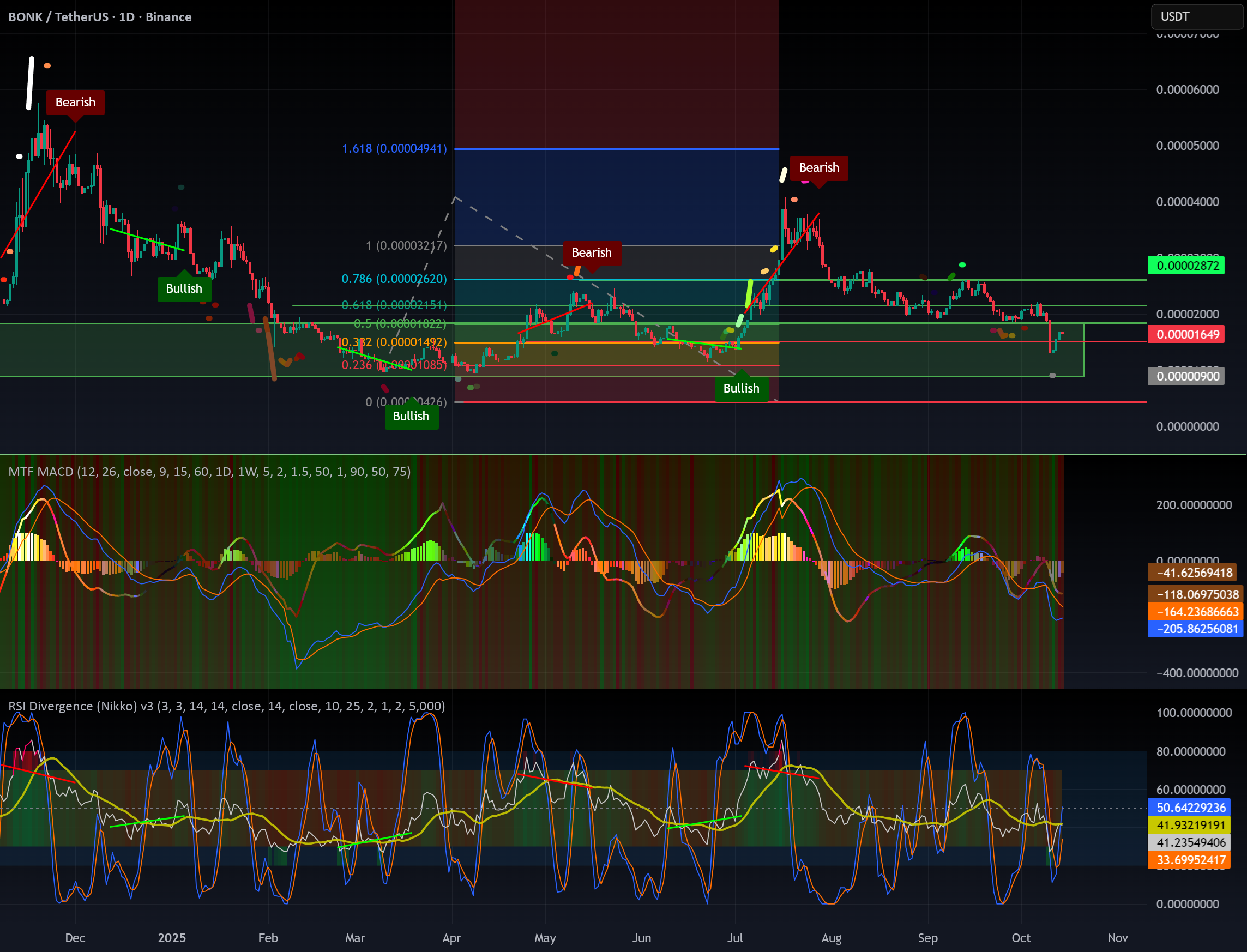Click the 0.00000000 price axis label
The image size is (1247, 952).
pyautogui.click(x=1188, y=427)
